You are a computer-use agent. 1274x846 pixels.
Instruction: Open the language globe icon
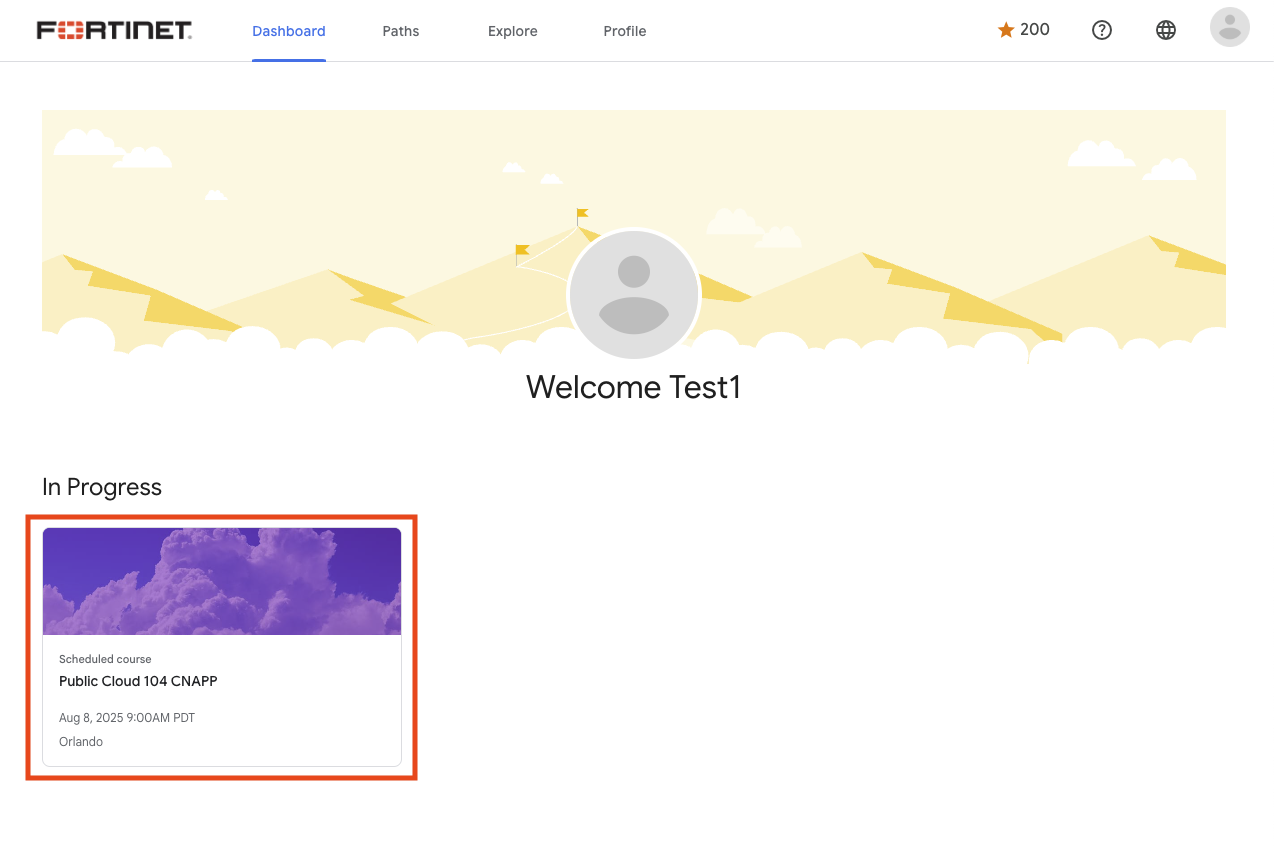1166,30
